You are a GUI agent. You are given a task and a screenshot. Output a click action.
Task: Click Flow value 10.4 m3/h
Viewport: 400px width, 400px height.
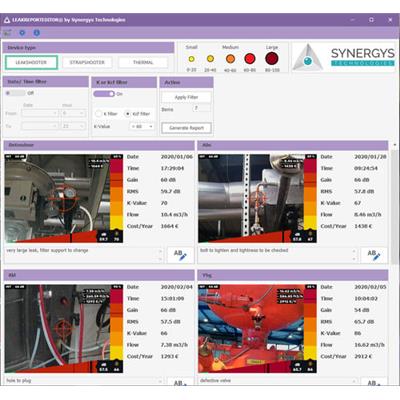click(174, 215)
